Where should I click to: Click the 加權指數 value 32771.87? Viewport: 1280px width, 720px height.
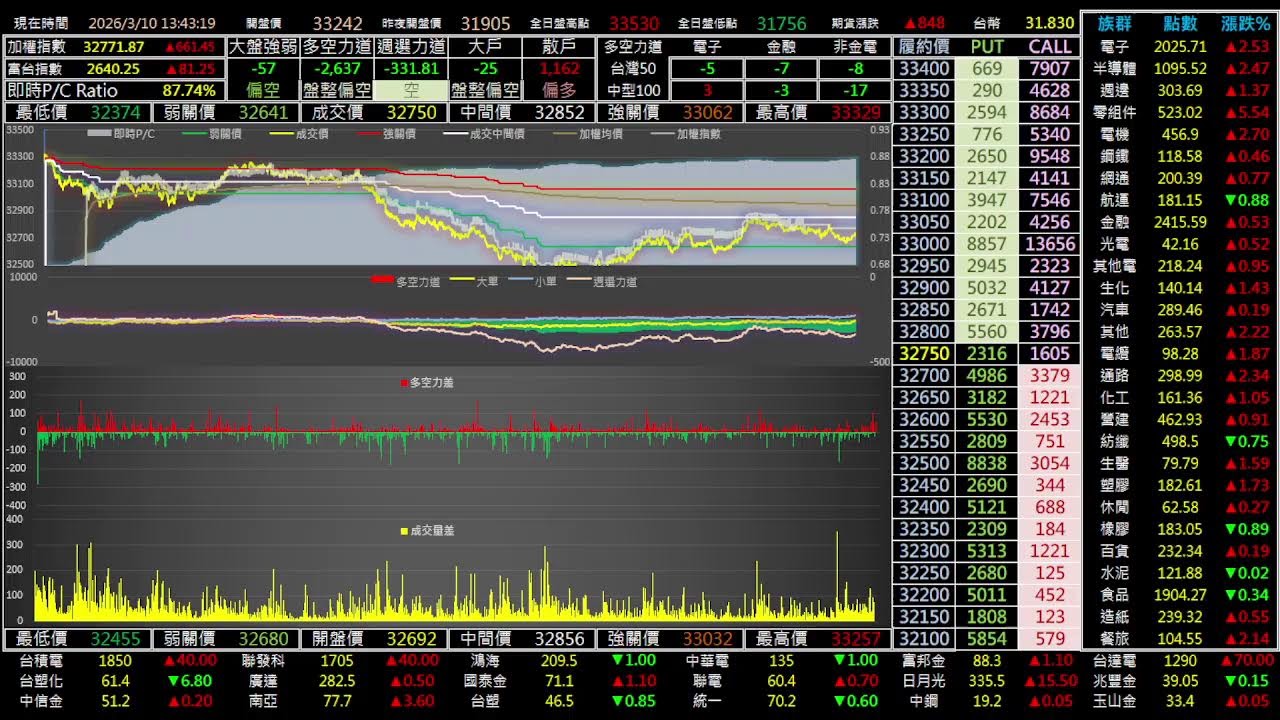(114, 46)
